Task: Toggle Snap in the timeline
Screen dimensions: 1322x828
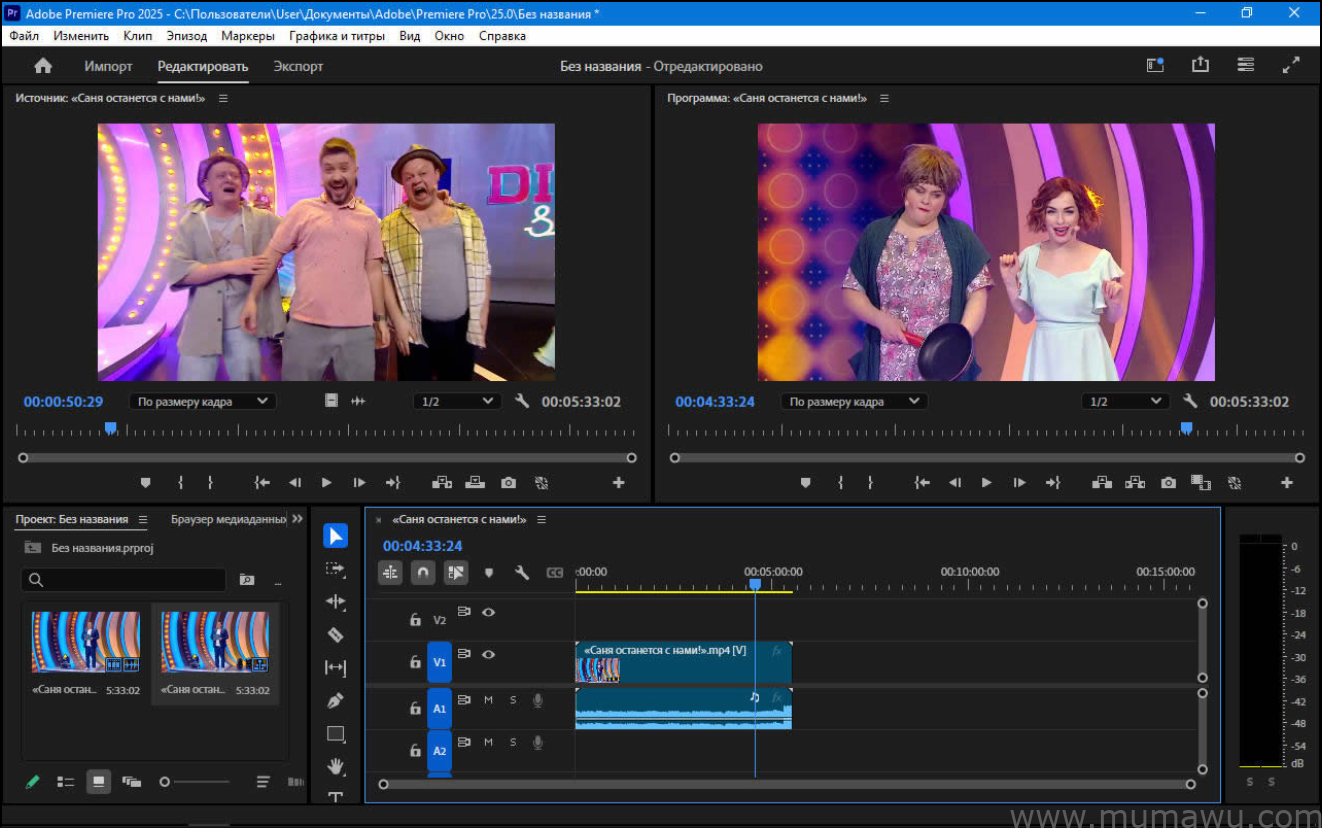Action: pyautogui.click(x=423, y=572)
